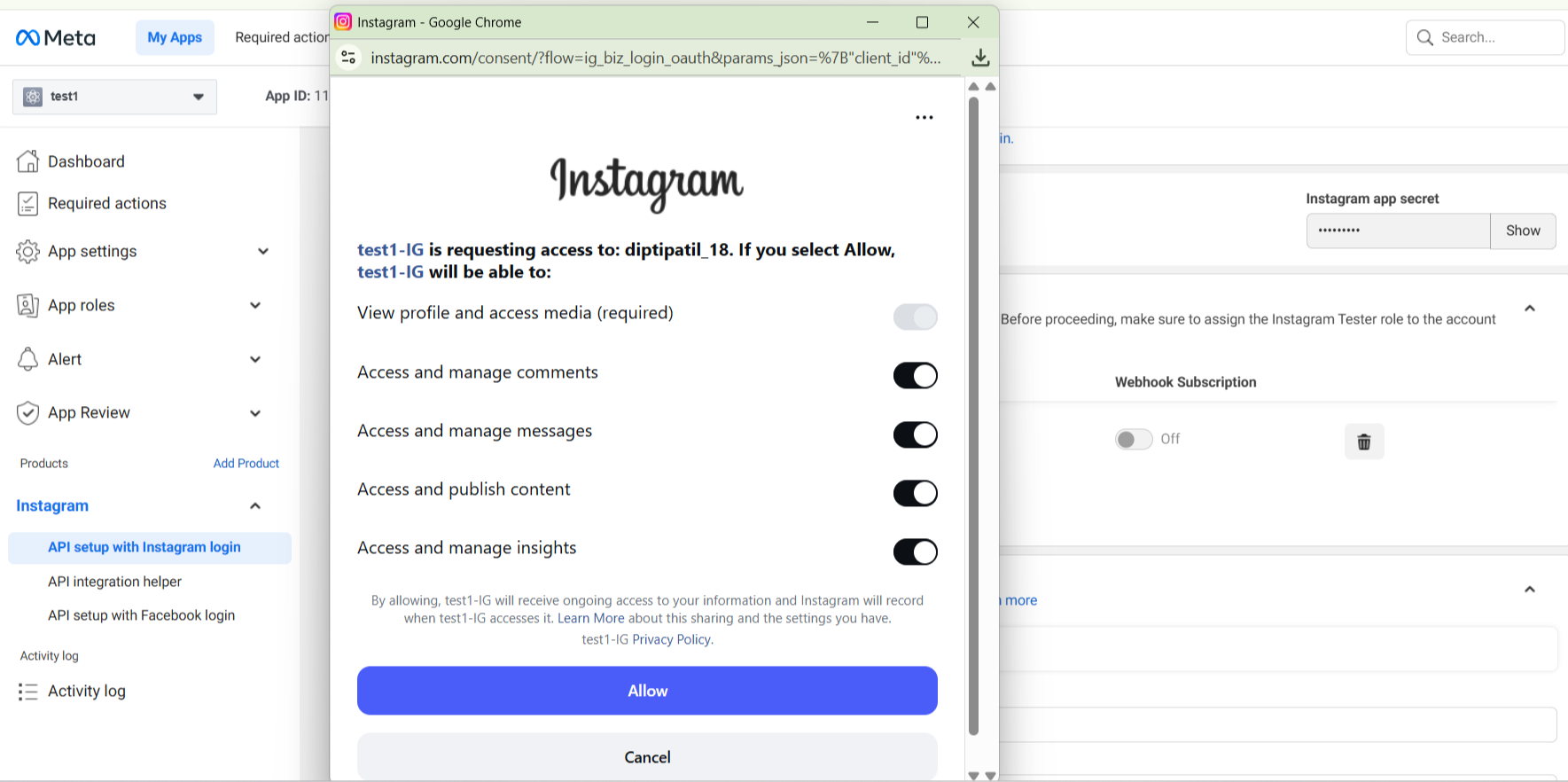
Task: Click the 'Webhook Subscription' heading
Action: click(x=1185, y=382)
